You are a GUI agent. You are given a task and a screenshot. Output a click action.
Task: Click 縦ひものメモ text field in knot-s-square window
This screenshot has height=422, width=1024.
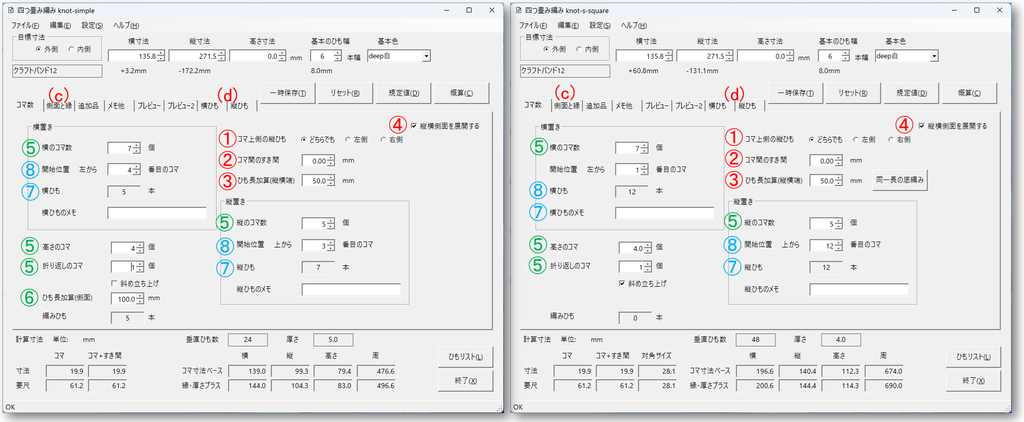859,289
